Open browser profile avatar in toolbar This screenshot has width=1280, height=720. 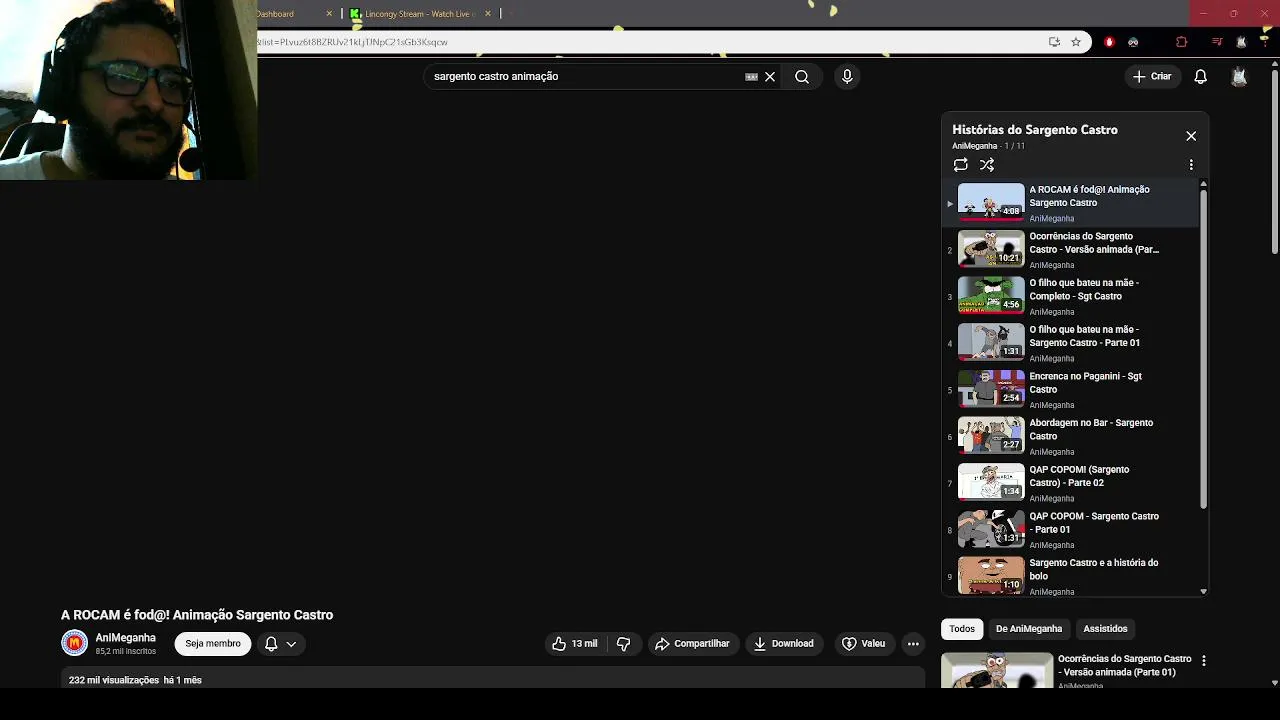pyautogui.click(x=1241, y=42)
